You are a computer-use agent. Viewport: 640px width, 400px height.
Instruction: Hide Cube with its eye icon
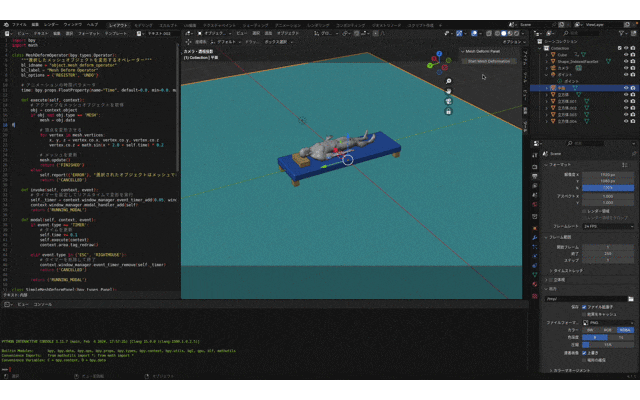pyautogui.click(x=626, y=55)
